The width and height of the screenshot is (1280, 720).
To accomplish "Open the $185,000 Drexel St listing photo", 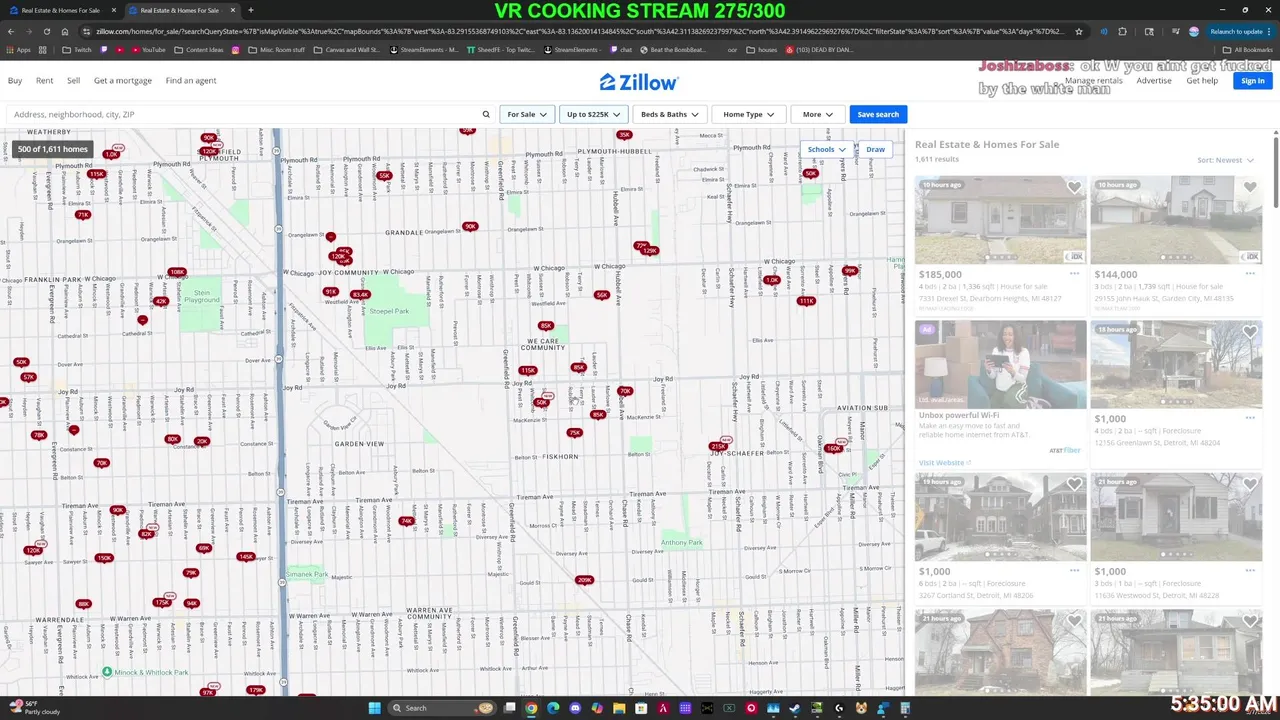I will point(1000,220).
